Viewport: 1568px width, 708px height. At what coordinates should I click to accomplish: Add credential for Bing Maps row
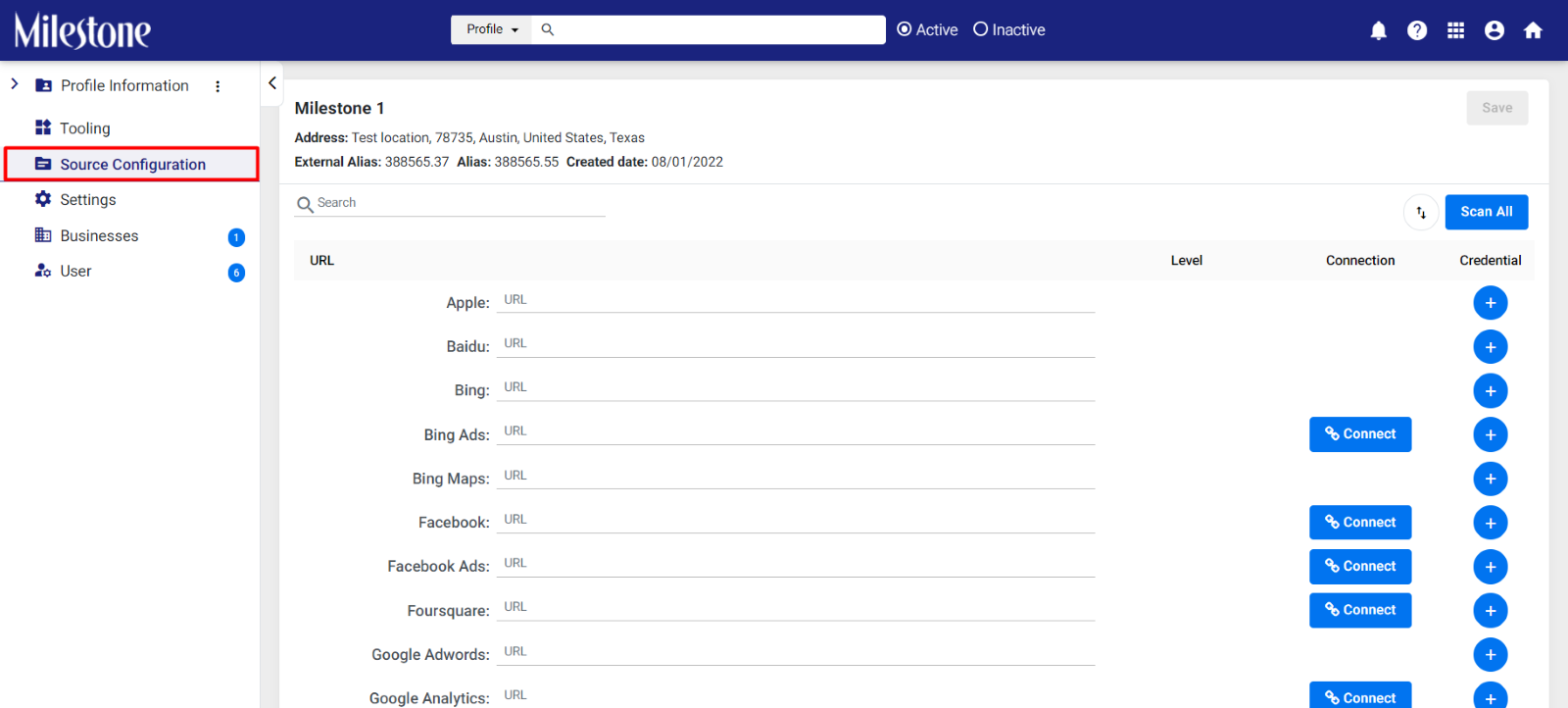(1491, 479)
